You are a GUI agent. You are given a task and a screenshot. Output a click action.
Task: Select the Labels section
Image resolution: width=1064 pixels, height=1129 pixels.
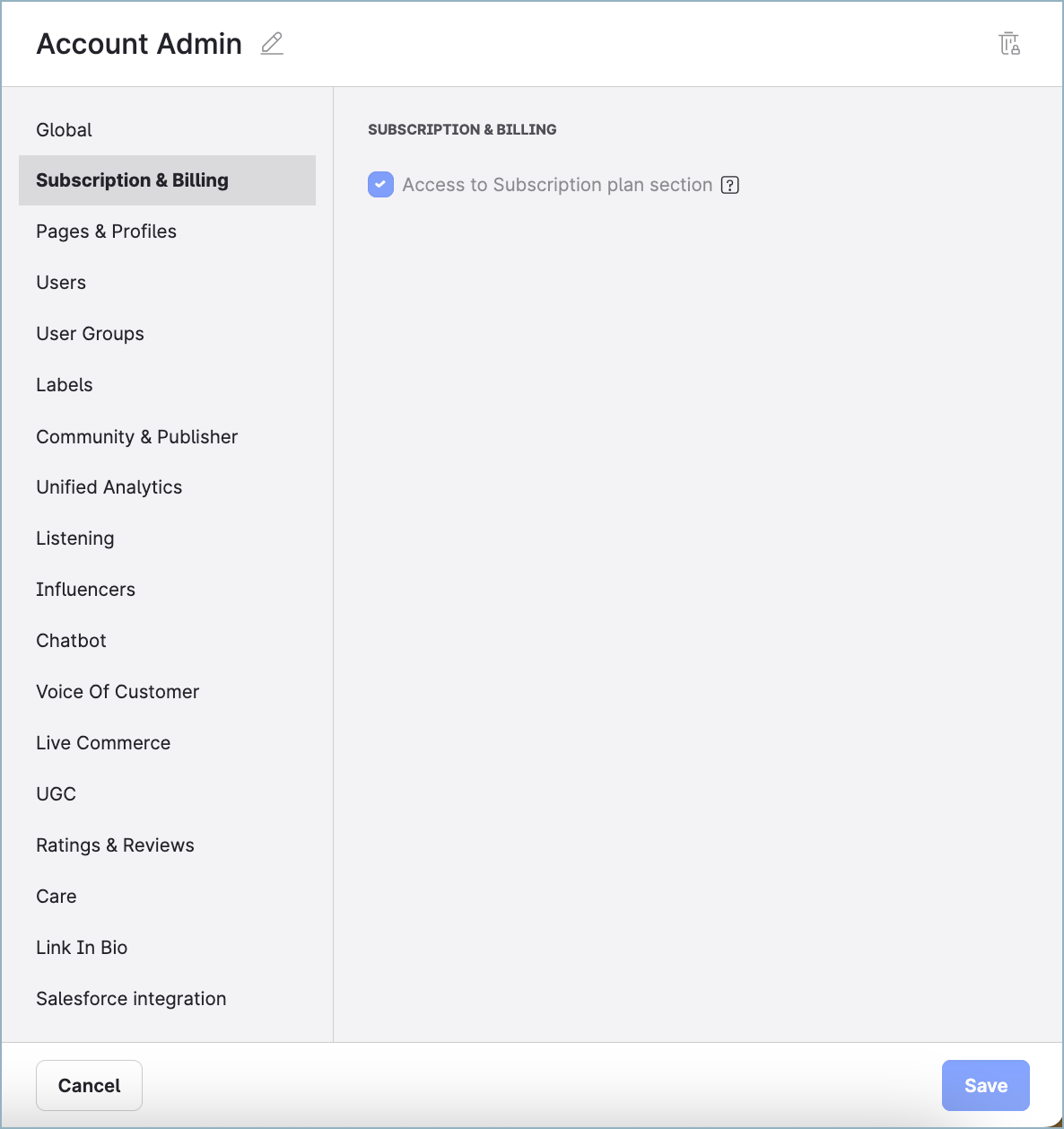click(x=64, y=385)
